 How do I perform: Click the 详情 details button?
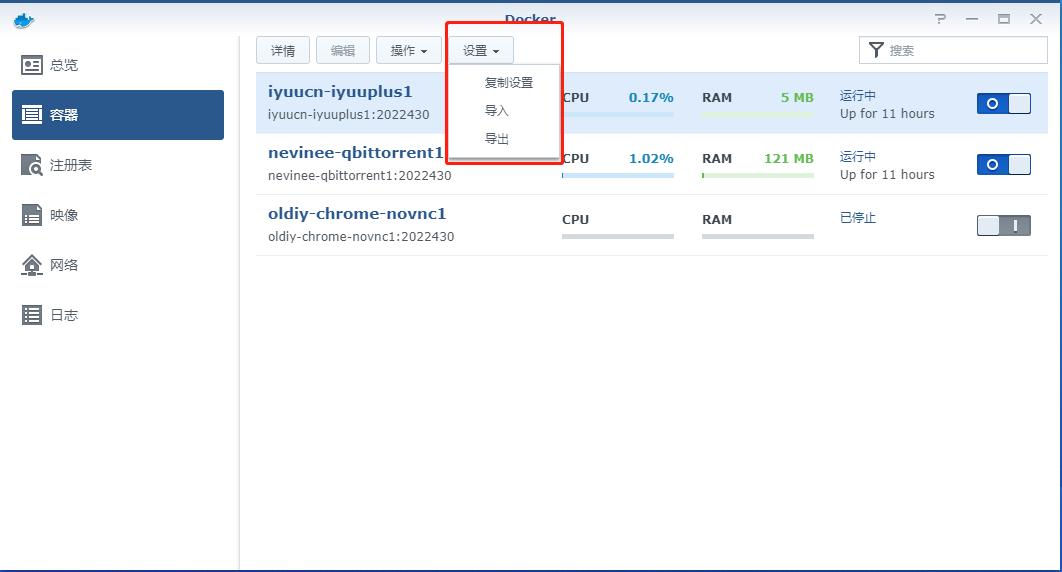[282, 50]
